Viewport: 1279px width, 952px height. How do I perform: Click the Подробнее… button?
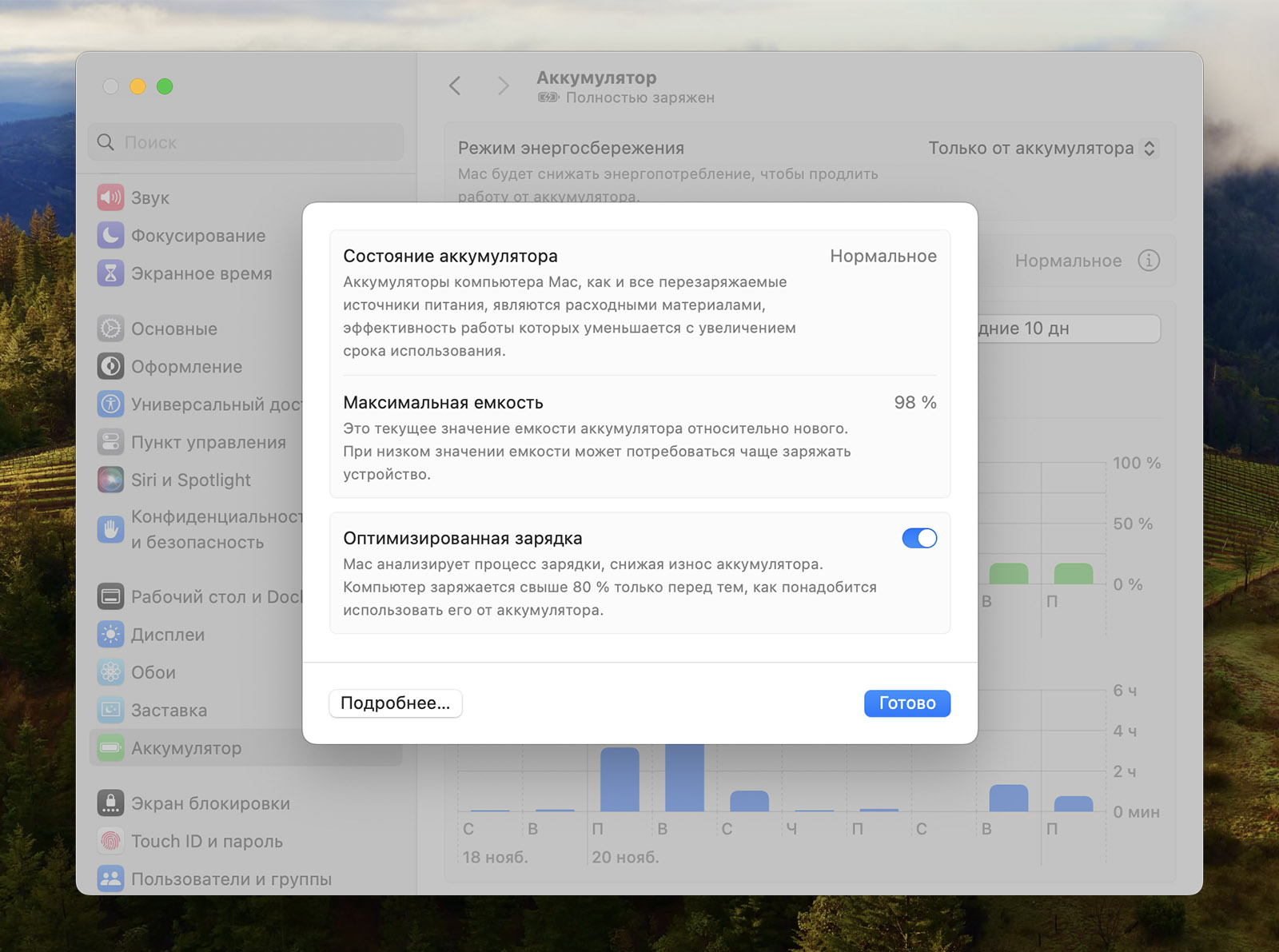click(395, 703)
